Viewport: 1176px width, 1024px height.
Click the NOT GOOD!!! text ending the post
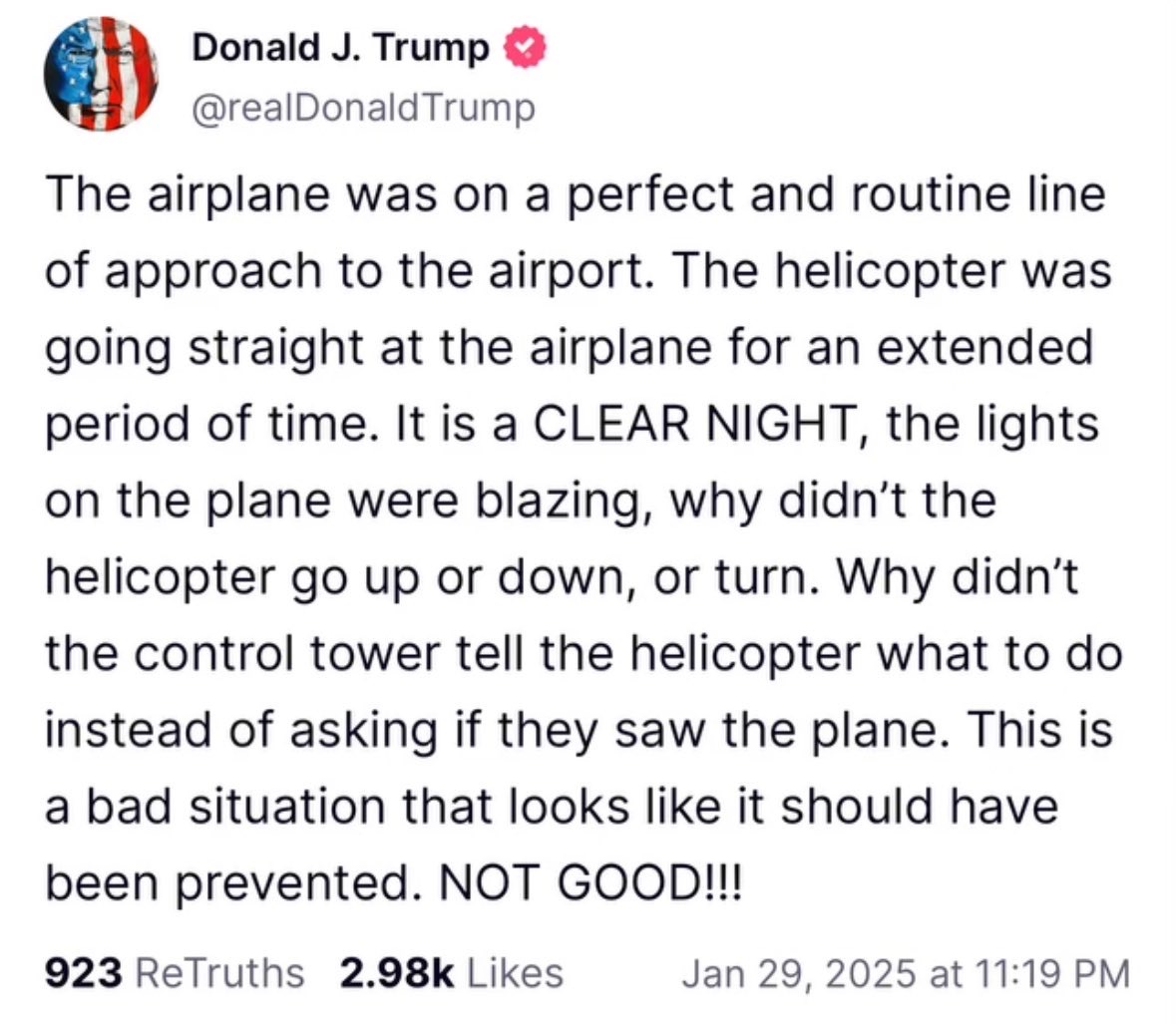(590, 880)
